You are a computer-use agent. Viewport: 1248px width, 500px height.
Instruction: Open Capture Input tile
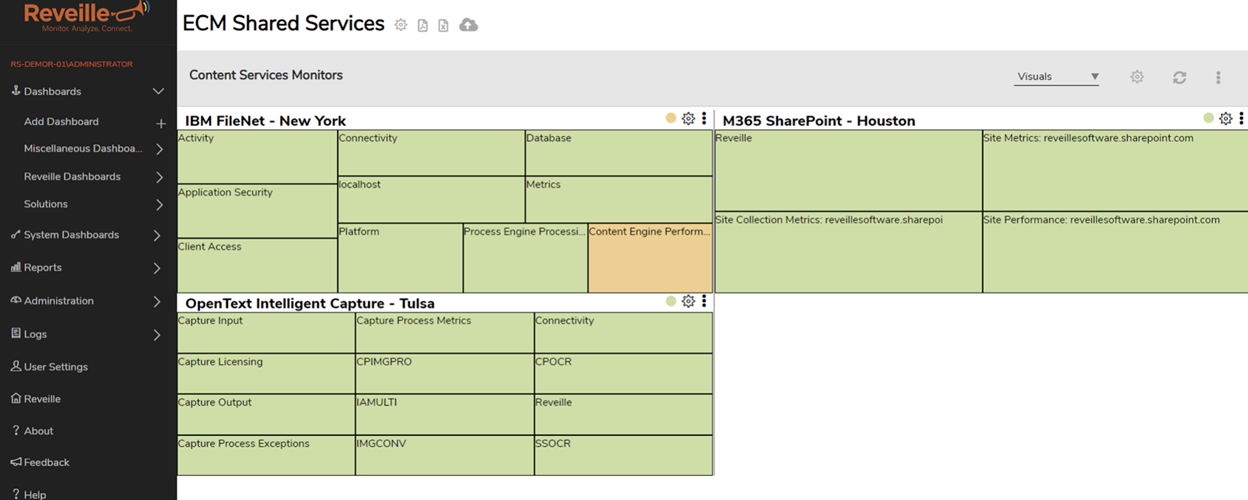(266, 333)
